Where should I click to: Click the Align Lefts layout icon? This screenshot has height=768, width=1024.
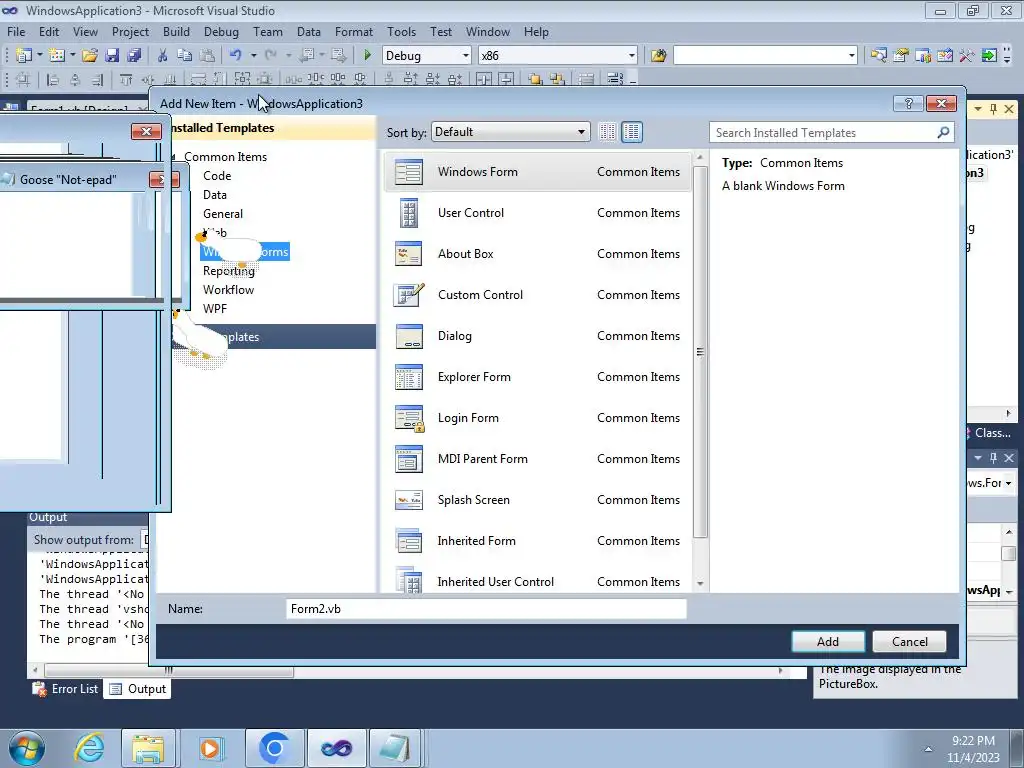tap(54, 80)
